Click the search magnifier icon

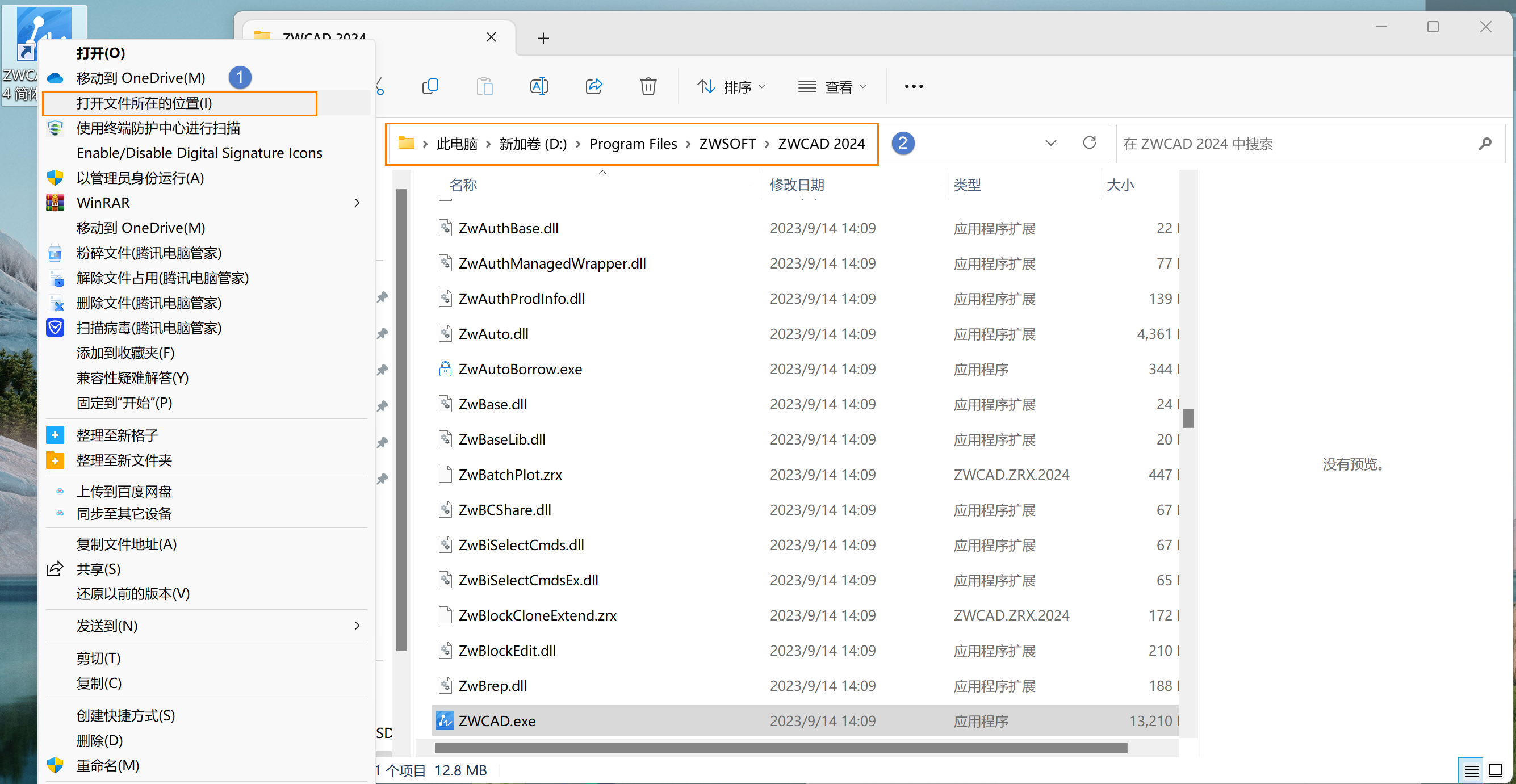pyautogui.click(x=1485, y=144)
